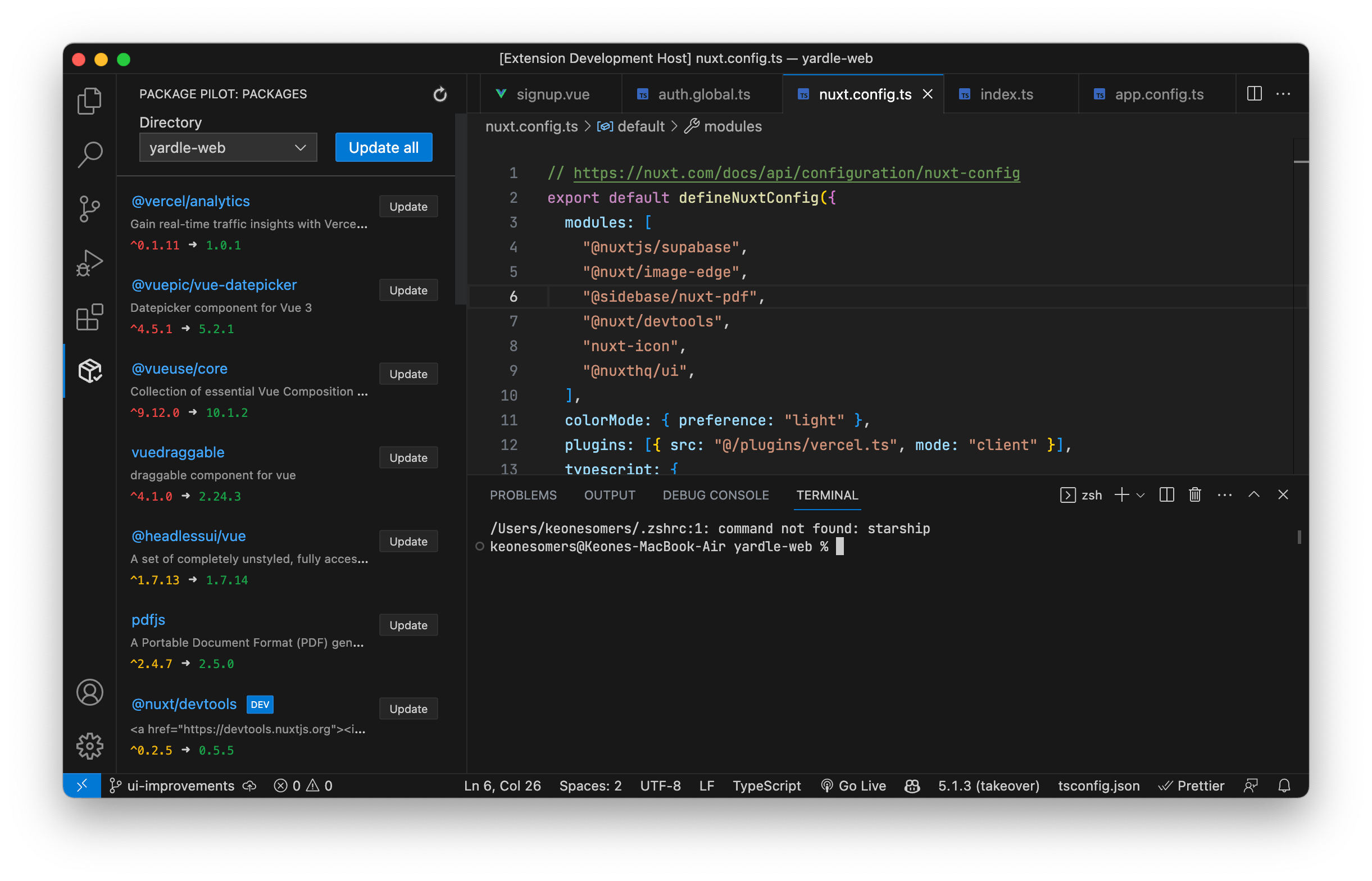
Task: Click tsconfig.json in status bar
Action: (1098, 786)
